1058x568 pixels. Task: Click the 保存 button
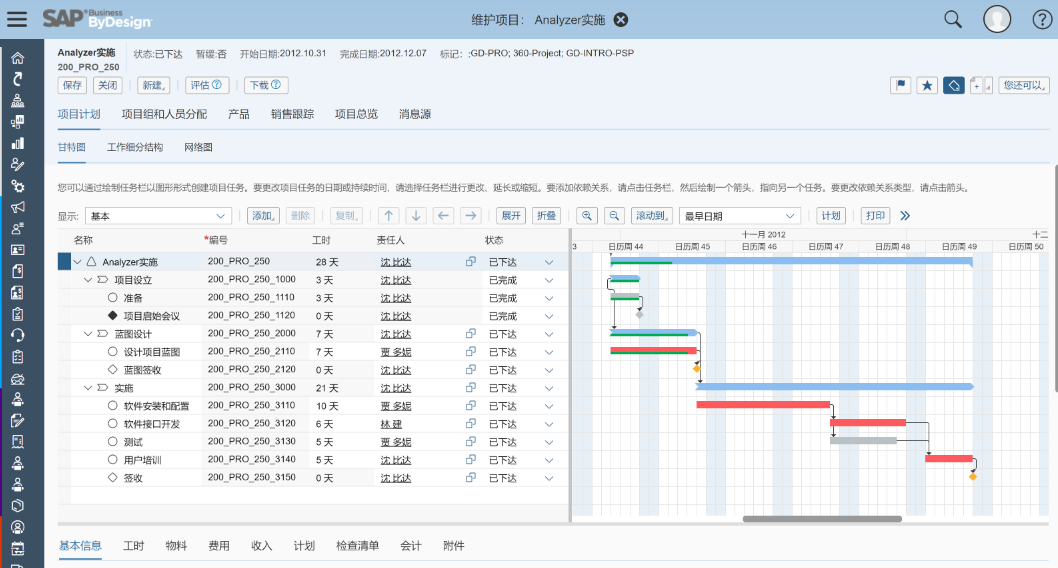tap(73, 86)
